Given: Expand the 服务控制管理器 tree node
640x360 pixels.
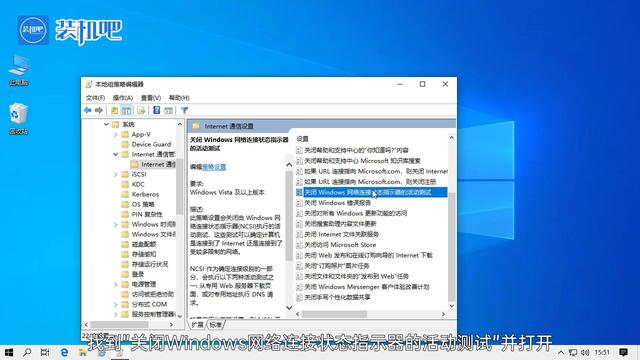Looking at the screenshot, I should [x=116, y=314].
